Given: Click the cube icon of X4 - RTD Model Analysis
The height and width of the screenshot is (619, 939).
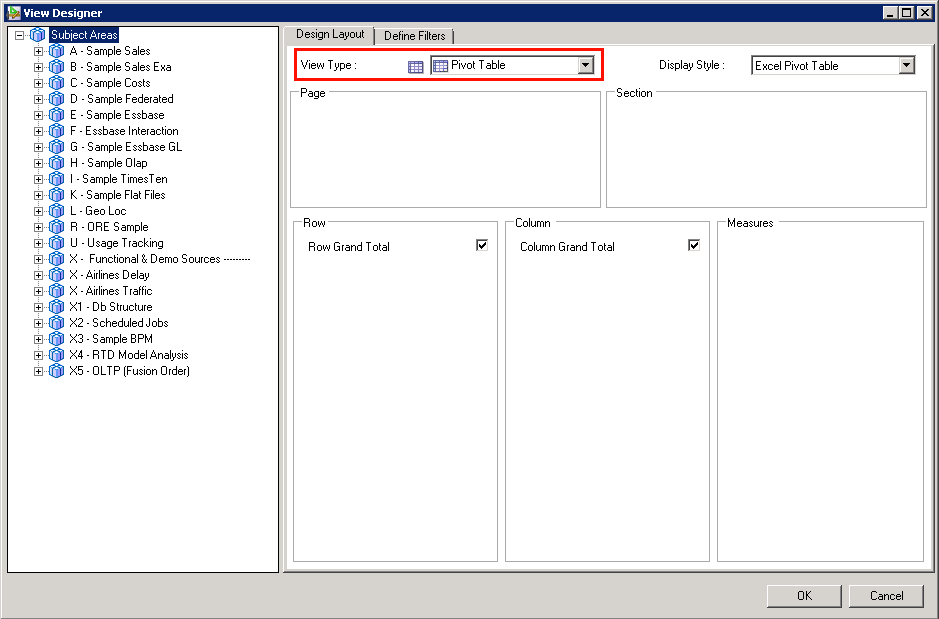Looking at the screenshot, I should [x=56, y=355].
